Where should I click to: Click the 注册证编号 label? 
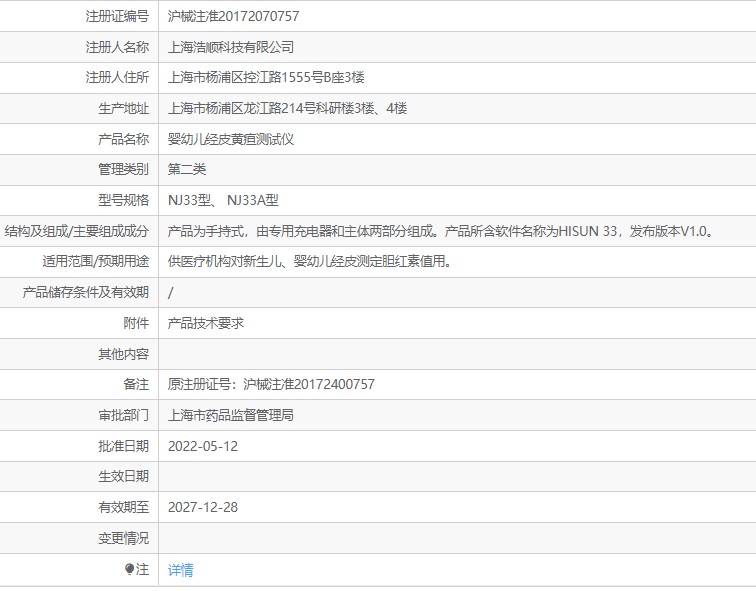(x=117, y=16)
